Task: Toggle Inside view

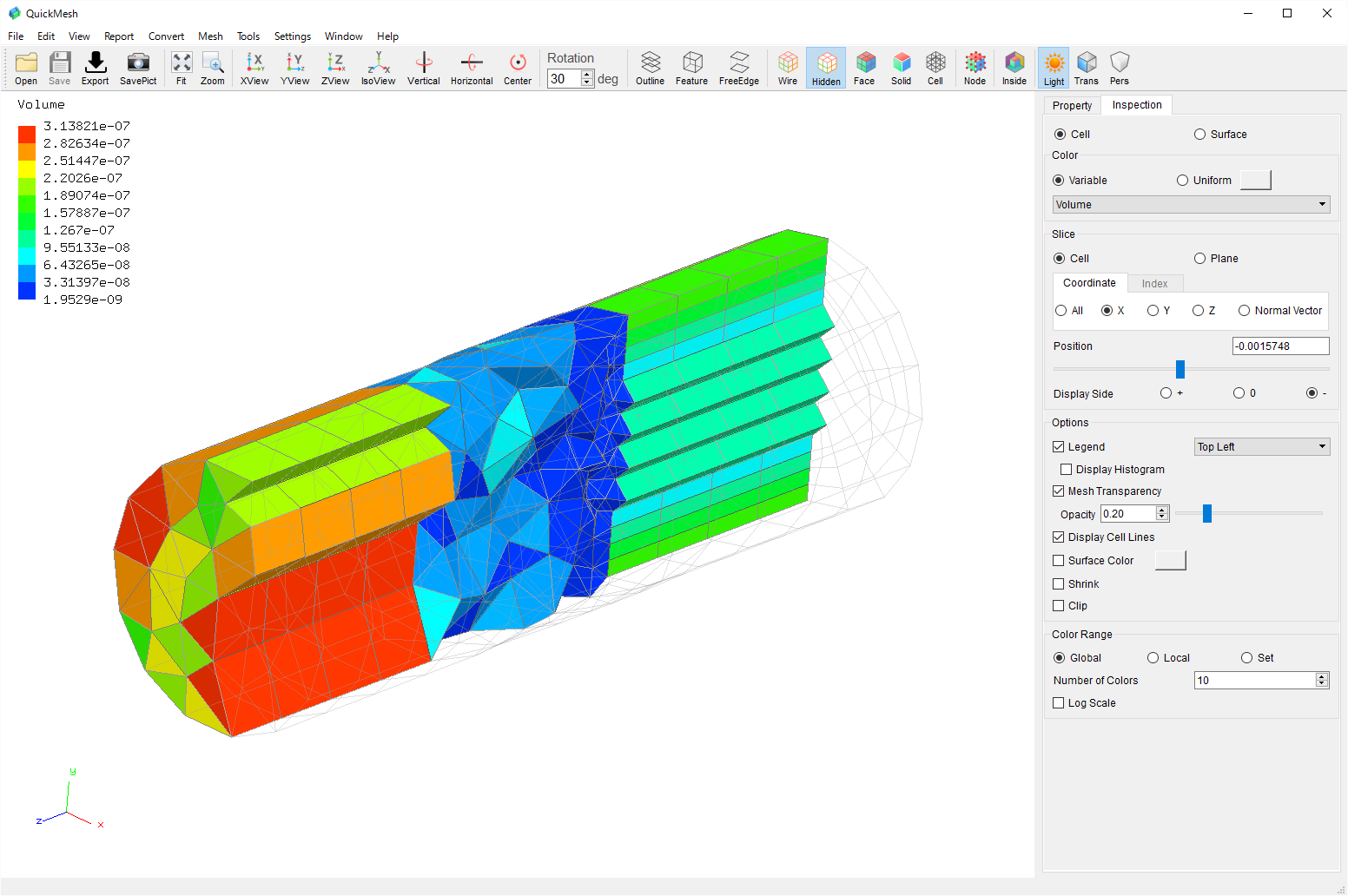Action: (1014, 68)
